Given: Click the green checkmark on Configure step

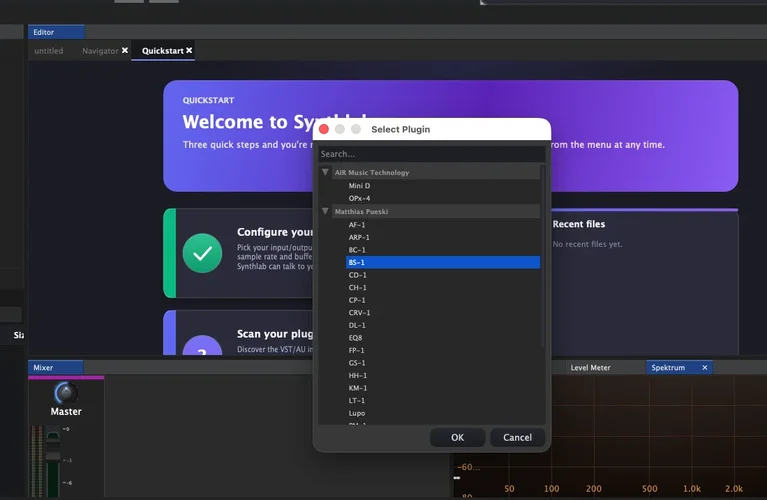Looking at the screenshot, I should [202, 253].
